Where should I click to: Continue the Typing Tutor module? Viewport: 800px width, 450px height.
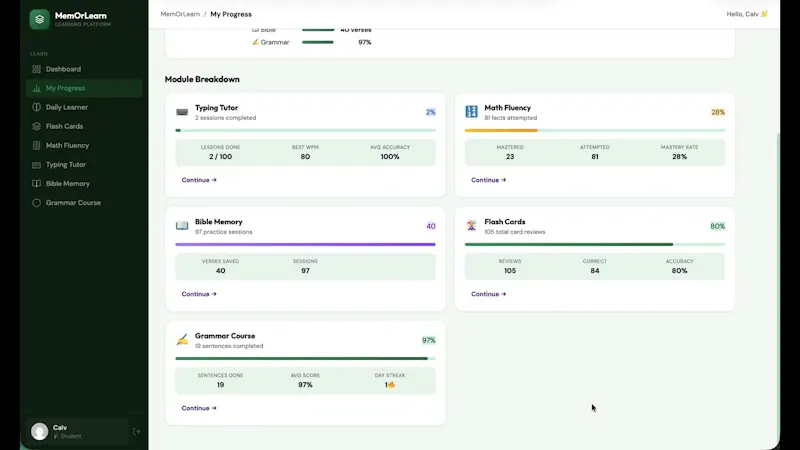pyautogui.click(x=199, y=180)
